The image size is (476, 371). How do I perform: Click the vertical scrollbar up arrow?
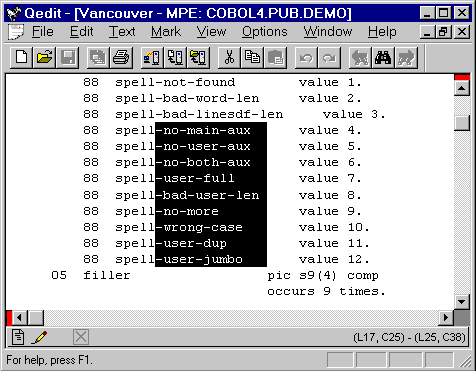(462, 88)
